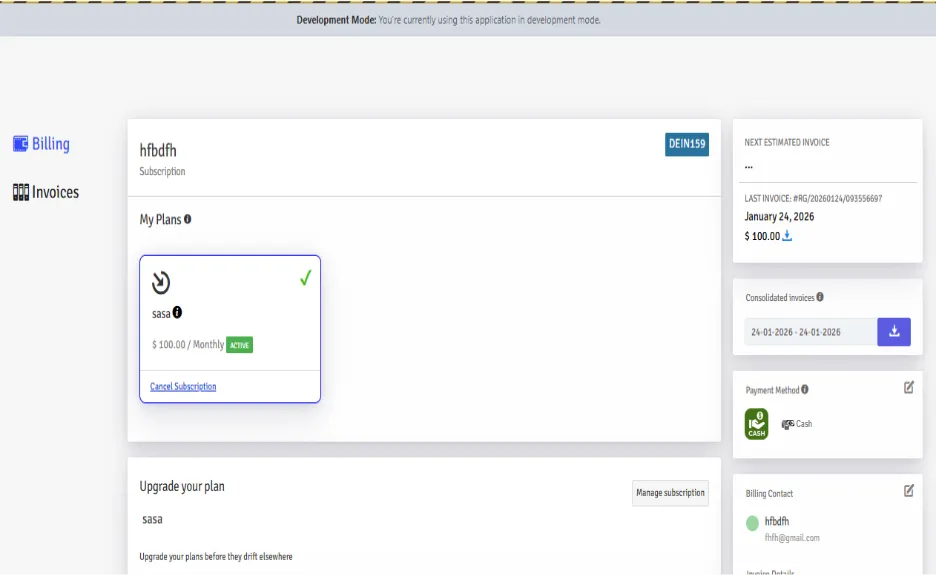The width and height of the screenshot is (936, 576).
Task: Edit the Billing Contact
Action: (909, 491)
